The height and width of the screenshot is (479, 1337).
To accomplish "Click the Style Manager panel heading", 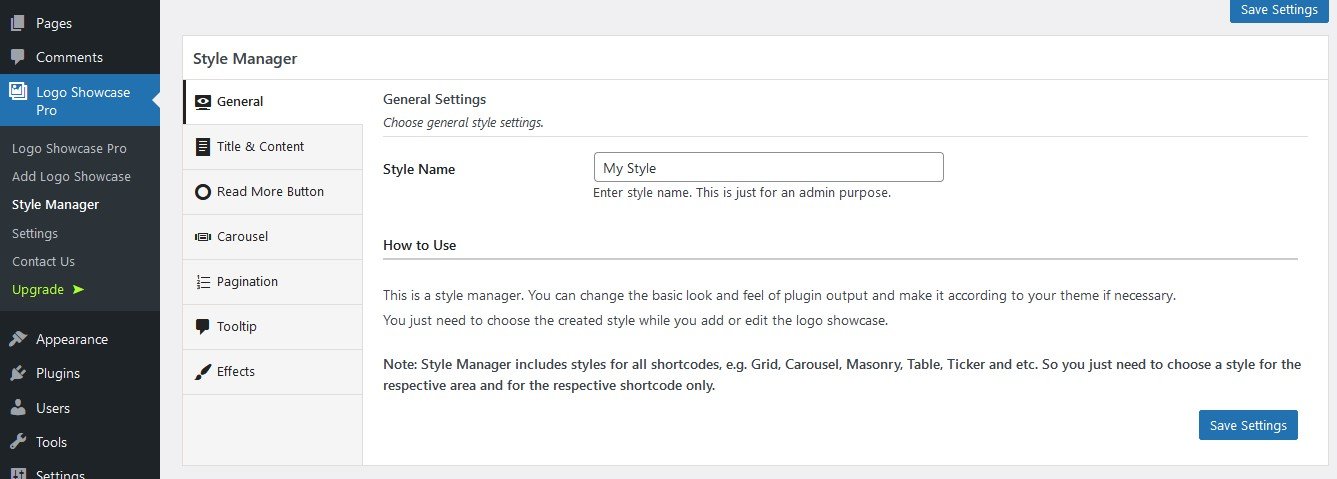I will pos(245,58).
